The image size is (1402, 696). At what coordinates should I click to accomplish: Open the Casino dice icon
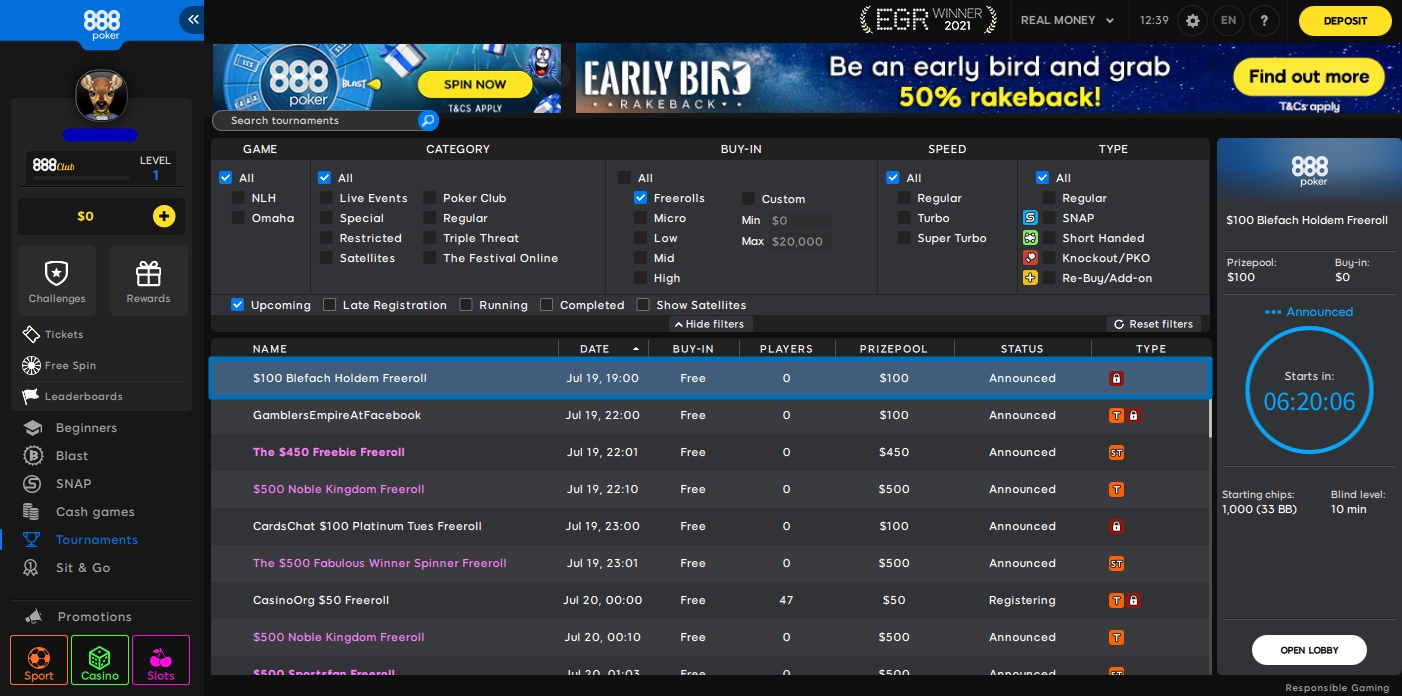tap(100, 660)
